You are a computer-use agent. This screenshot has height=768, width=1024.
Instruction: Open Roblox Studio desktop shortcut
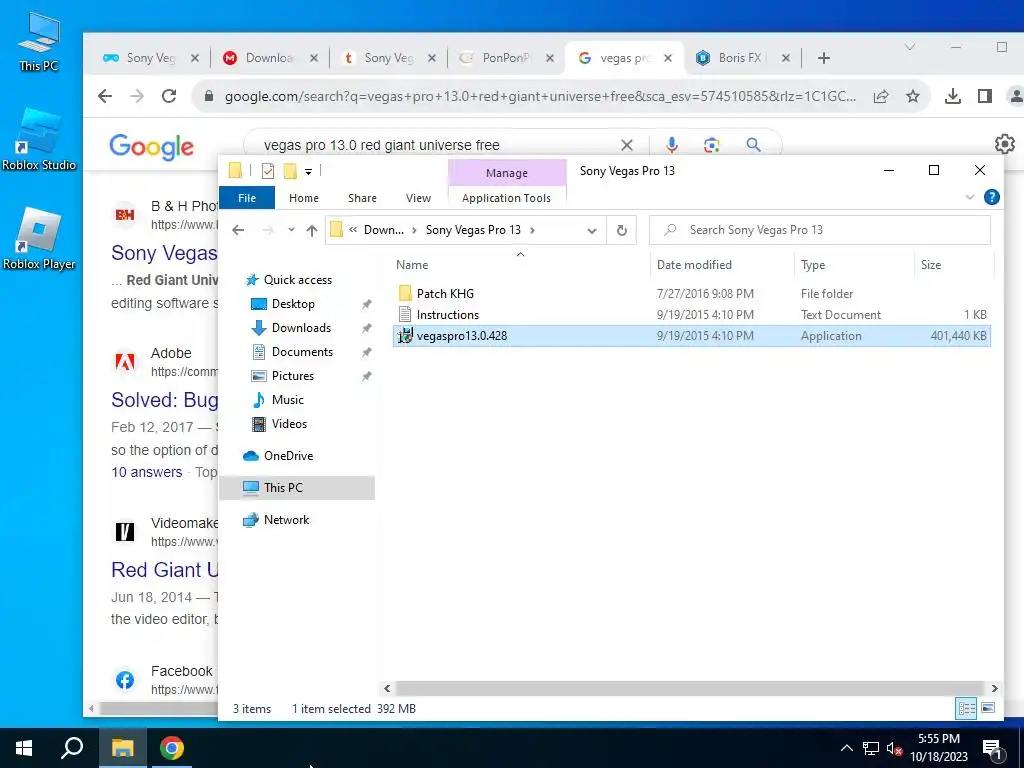pos(39,139)
